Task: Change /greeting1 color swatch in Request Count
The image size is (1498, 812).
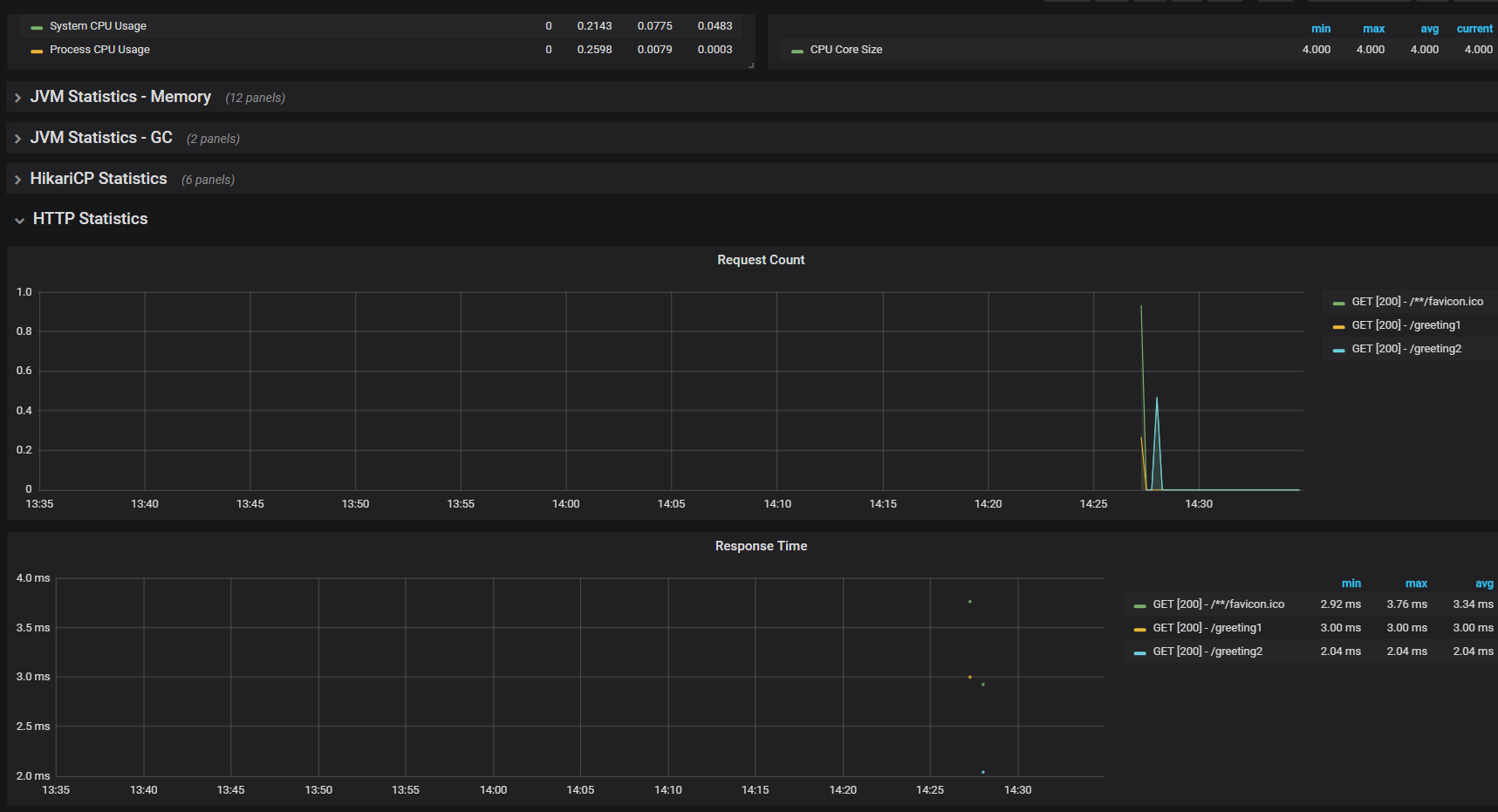Action: coord(1339,327)
